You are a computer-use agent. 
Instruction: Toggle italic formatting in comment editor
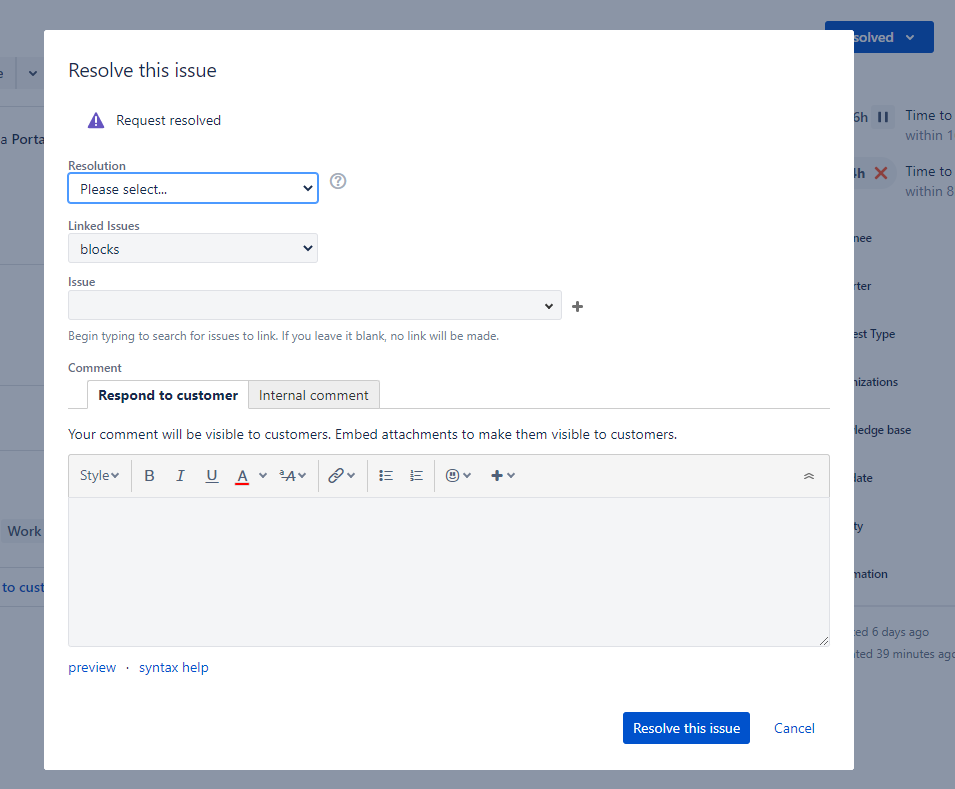(180, 476)
